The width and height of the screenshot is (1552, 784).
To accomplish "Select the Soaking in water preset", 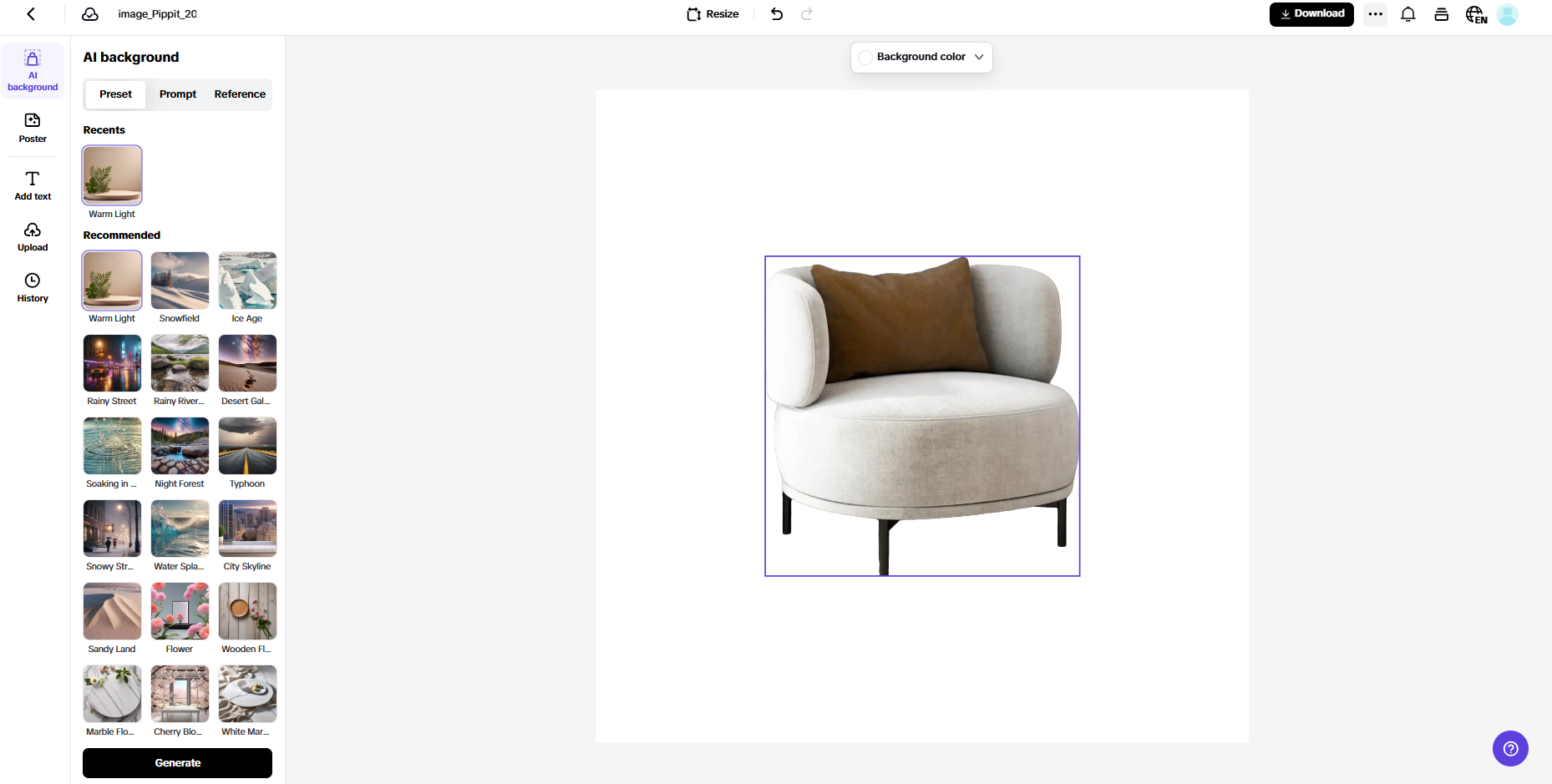I will click(112, 446).
